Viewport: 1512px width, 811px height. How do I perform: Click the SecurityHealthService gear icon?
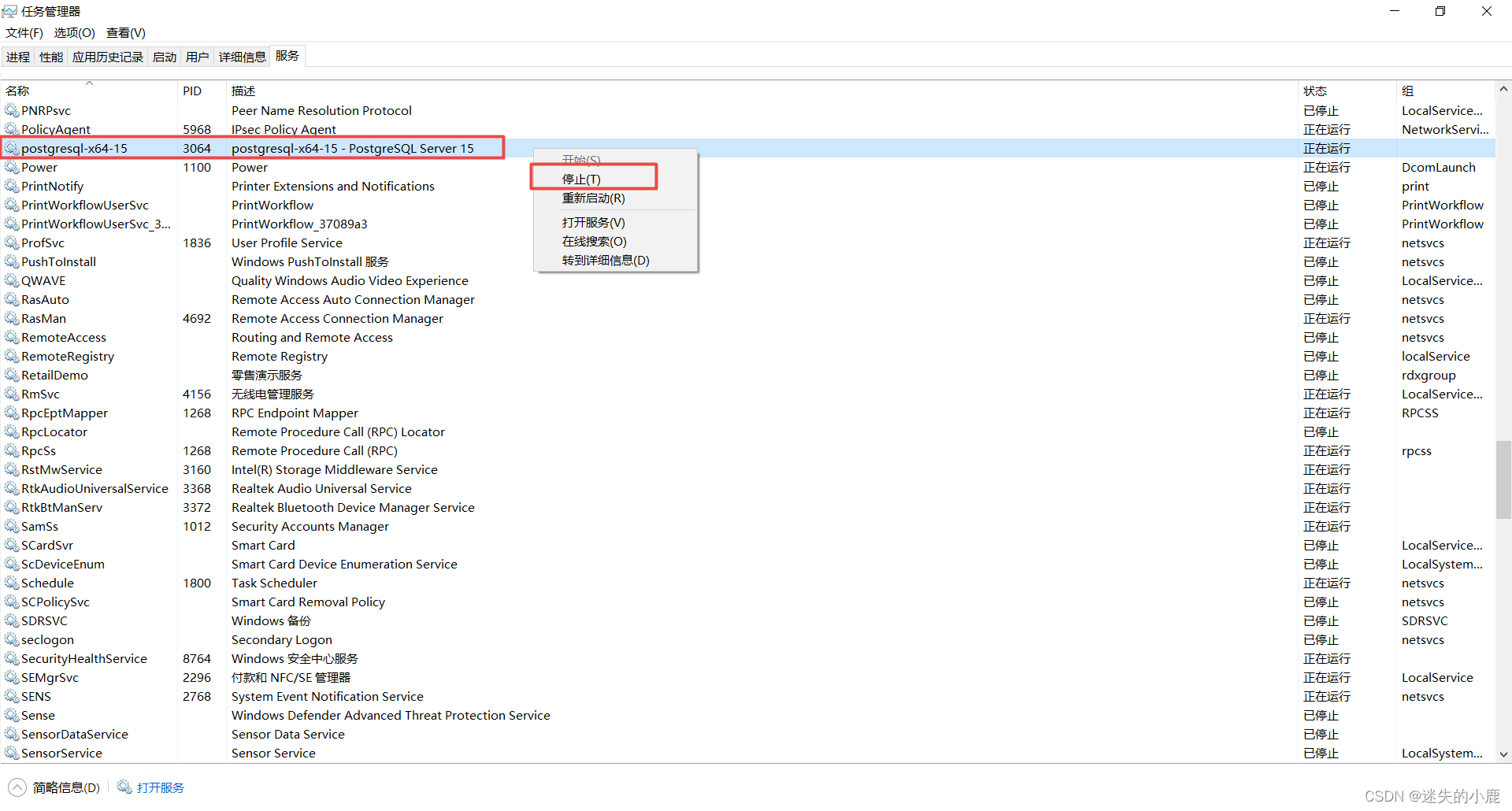[12, 658]
